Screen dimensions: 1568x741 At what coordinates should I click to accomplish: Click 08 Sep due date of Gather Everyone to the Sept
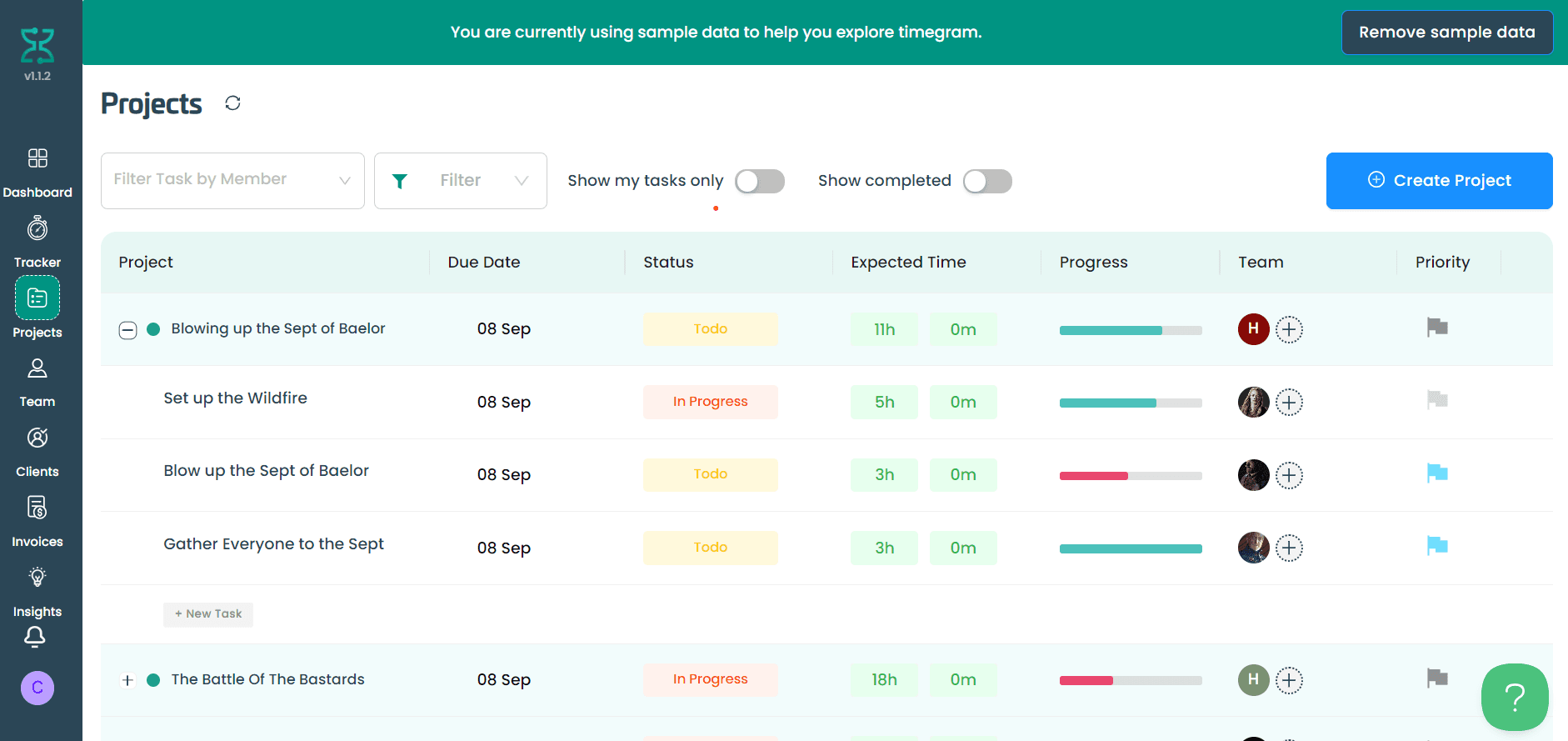(x=504, y=548)
